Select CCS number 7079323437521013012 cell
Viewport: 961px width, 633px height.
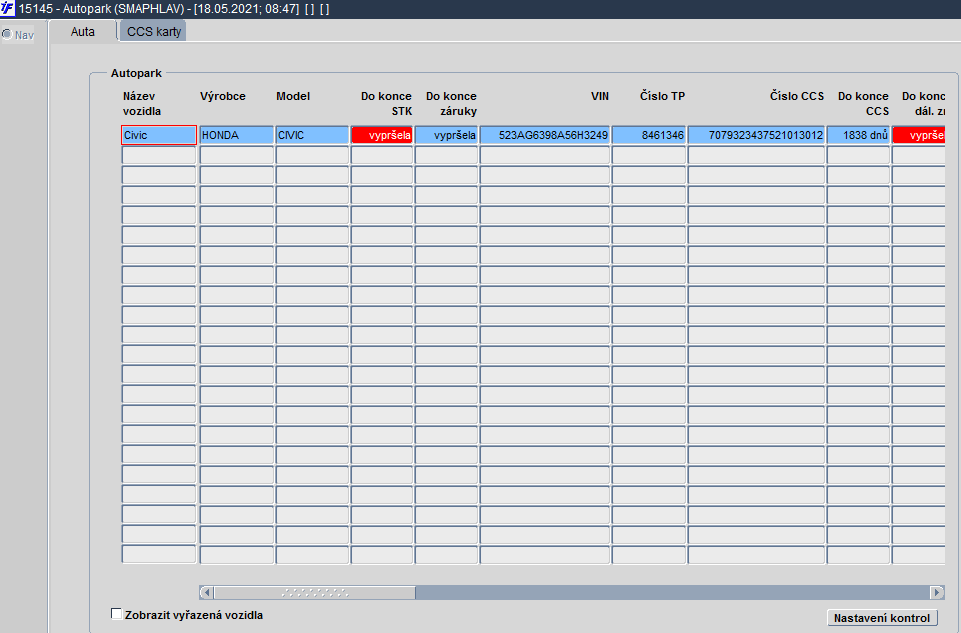point(756,135)
